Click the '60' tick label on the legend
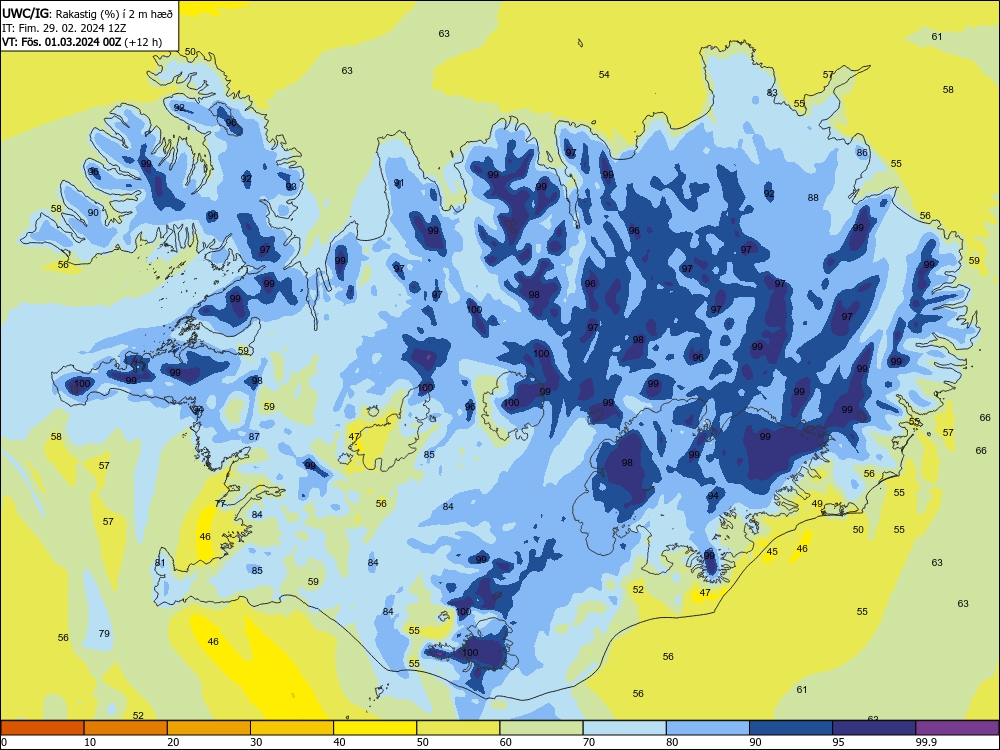This screenshot has height=750, width=1000. coord(506,742)
